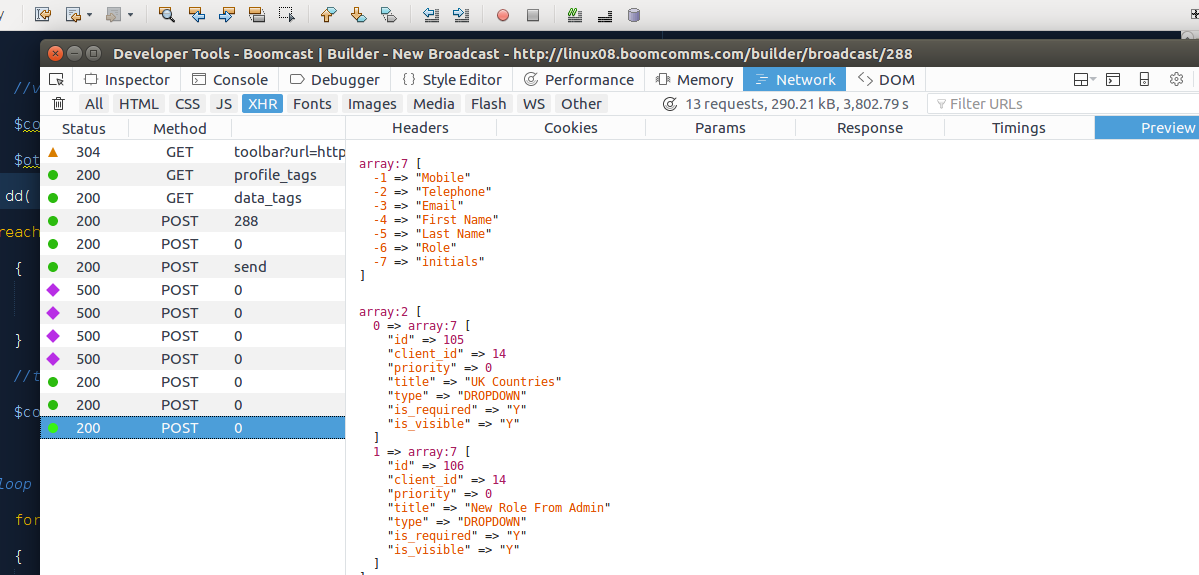Click the performance analysis icon beside request summary

(669, 104)
